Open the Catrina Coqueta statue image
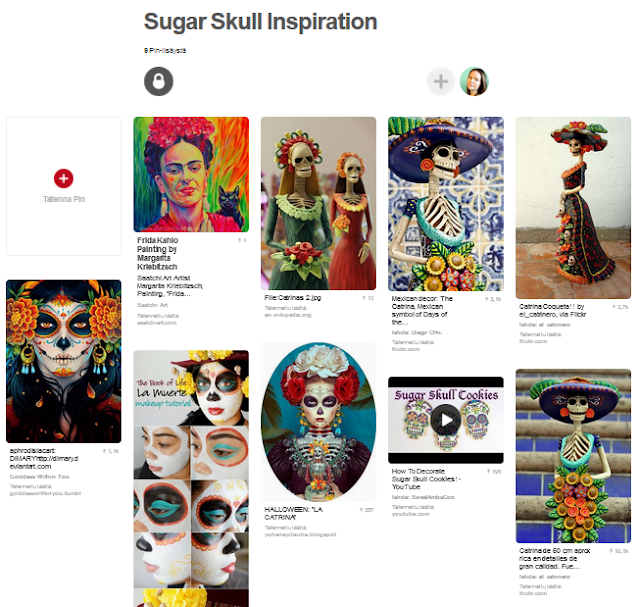Screen dimensions: 640x607 [573, 208]
